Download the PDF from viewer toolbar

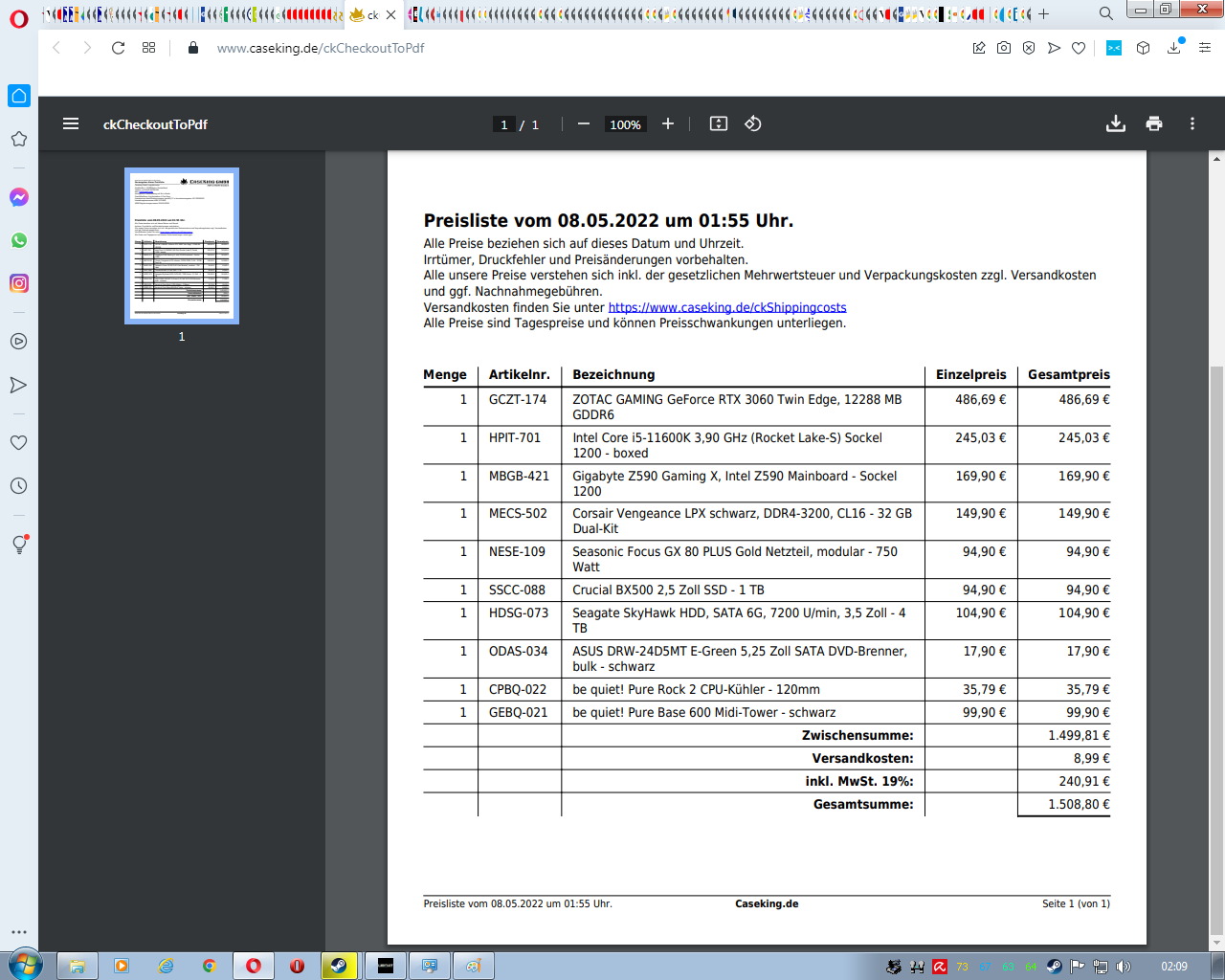1116,123
